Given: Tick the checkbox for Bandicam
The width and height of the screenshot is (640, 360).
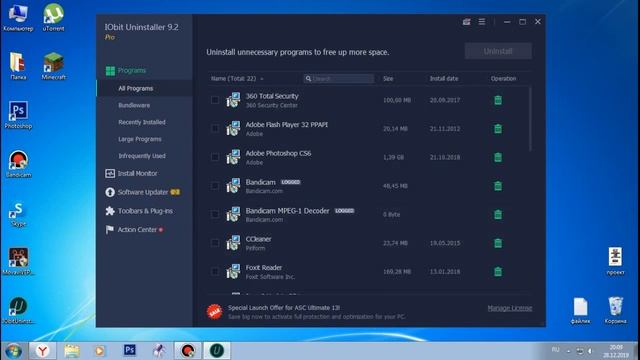Looking at the screenshot, I should pos(215,186).
